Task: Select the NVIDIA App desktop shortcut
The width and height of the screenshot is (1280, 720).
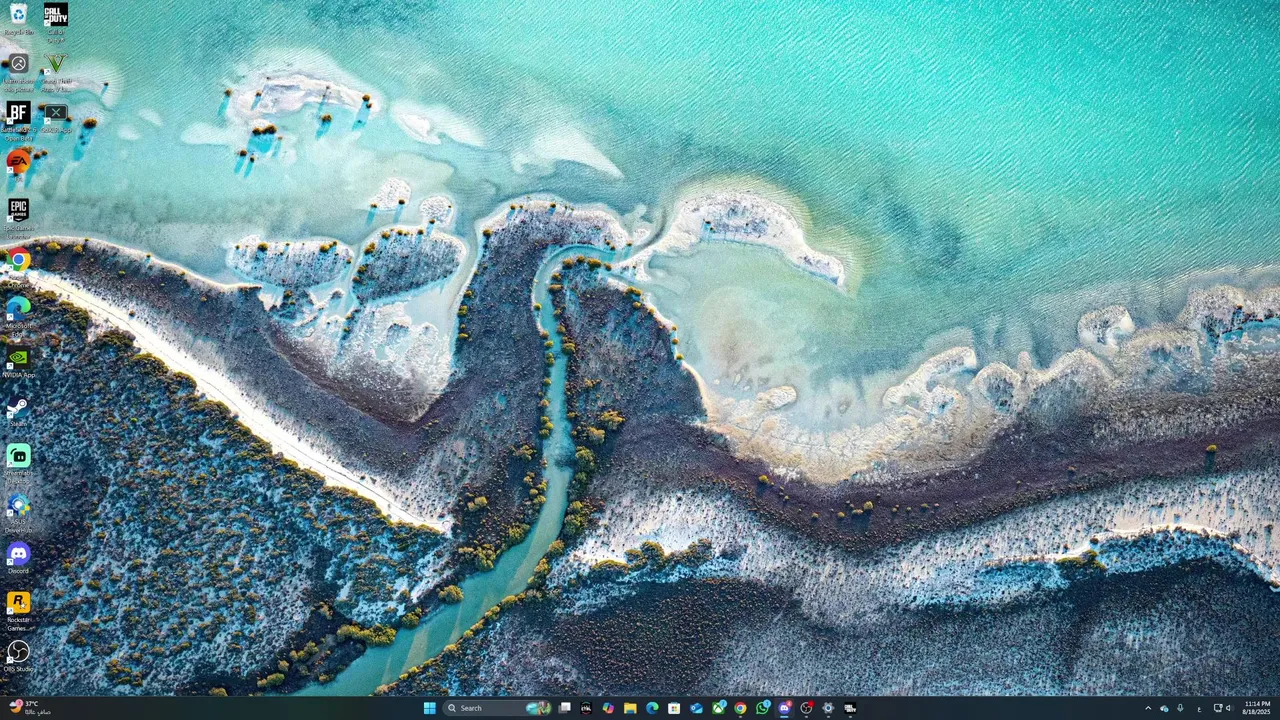Action: tap(18, 362)
